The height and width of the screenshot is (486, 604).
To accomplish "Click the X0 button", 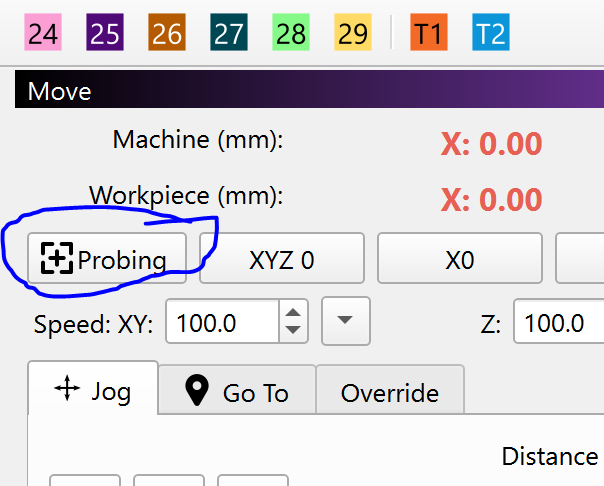I will pos(459,260).
